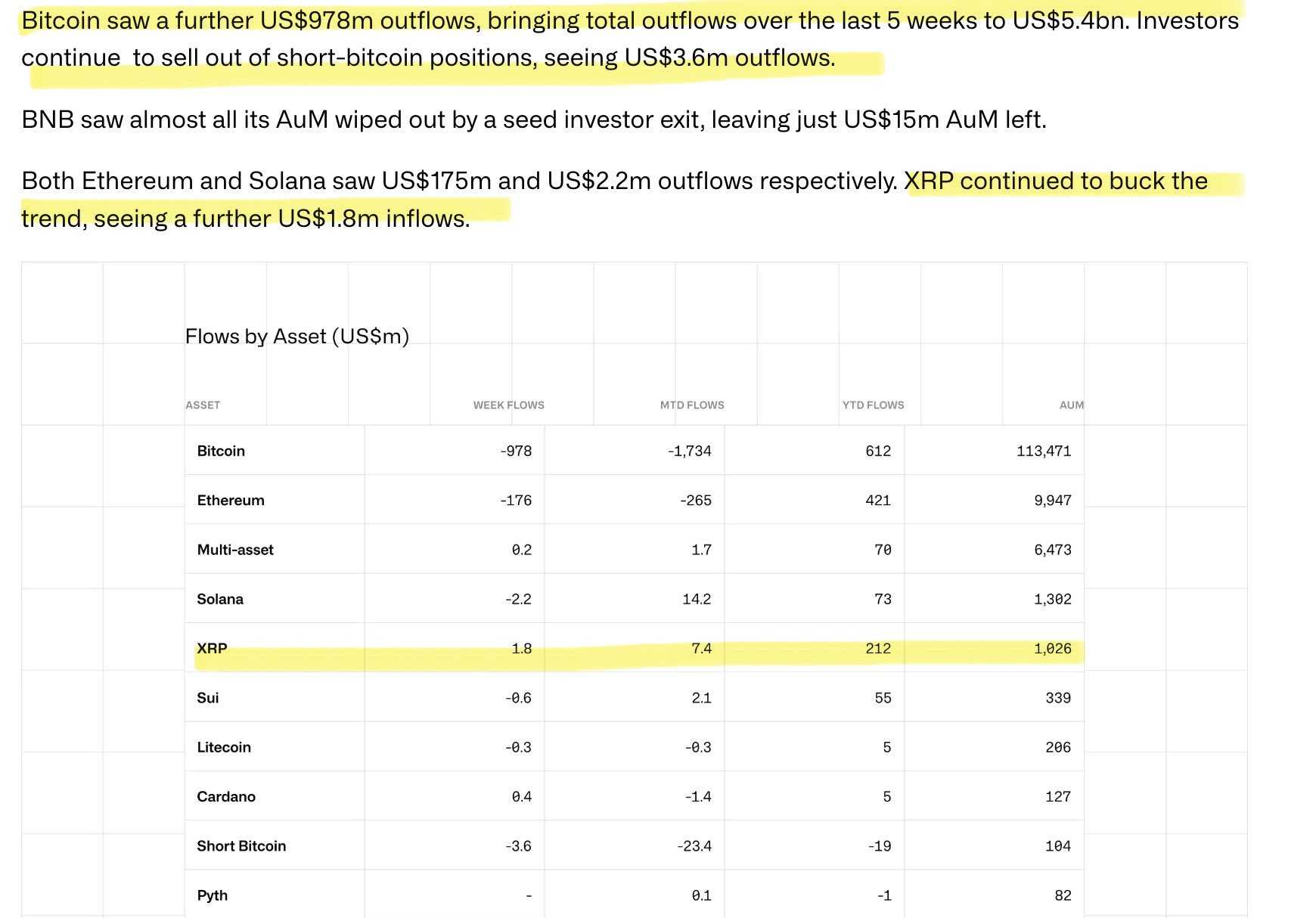This screenshot has width=1316, height=918.
Task: Click the BNB seed investor exit sentence
Action: [534, 119]
